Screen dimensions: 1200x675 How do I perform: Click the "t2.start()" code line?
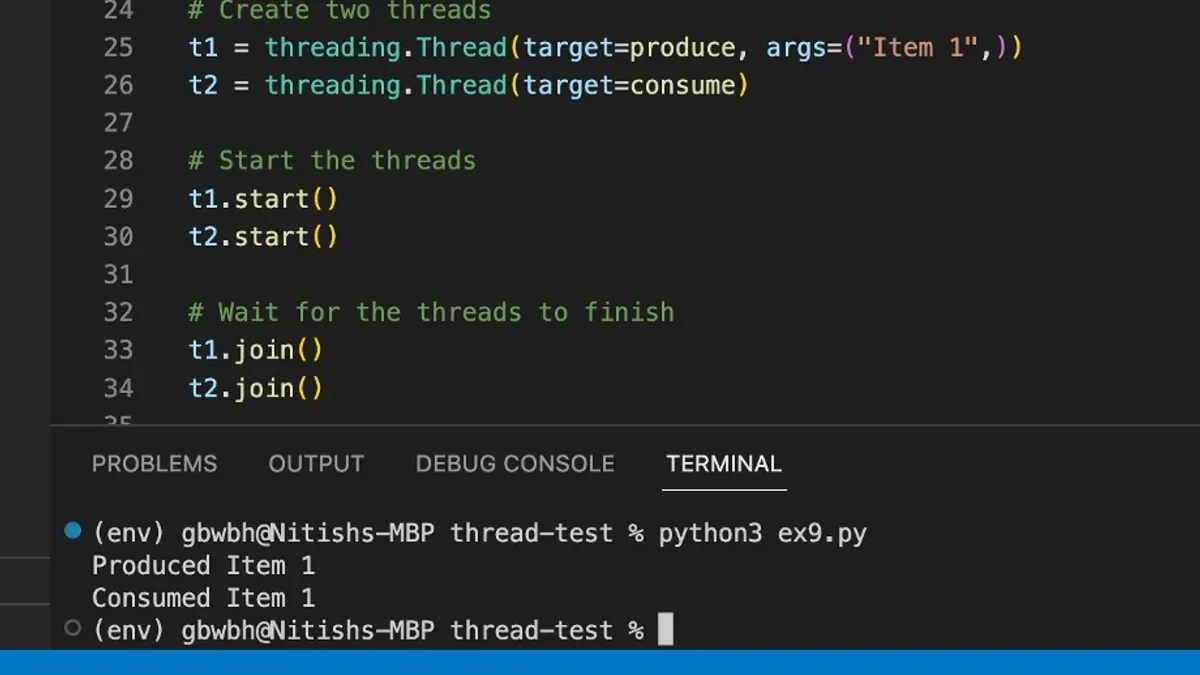click(x=264, y=237)
